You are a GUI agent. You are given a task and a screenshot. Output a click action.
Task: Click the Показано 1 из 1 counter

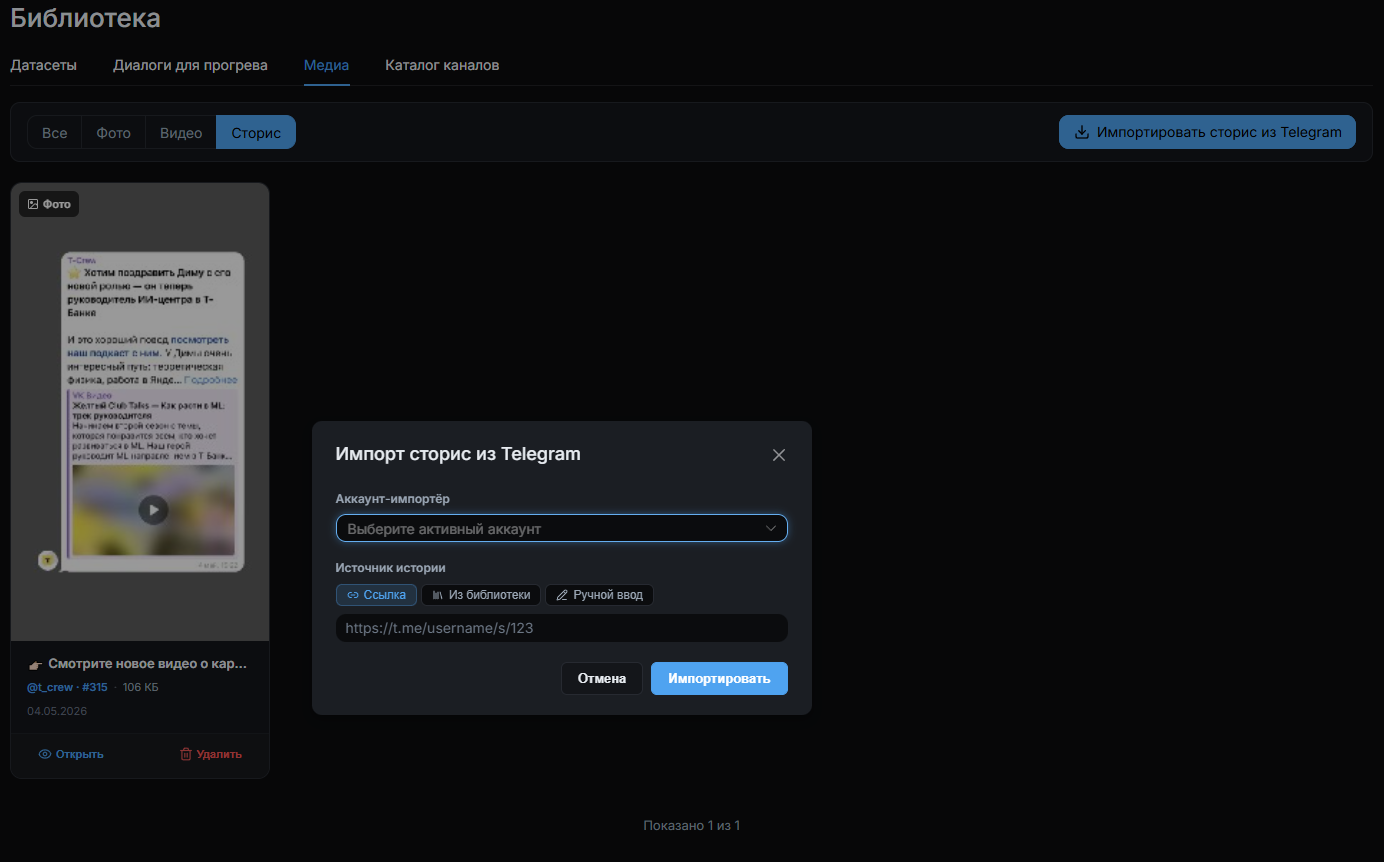click(692, 826)
